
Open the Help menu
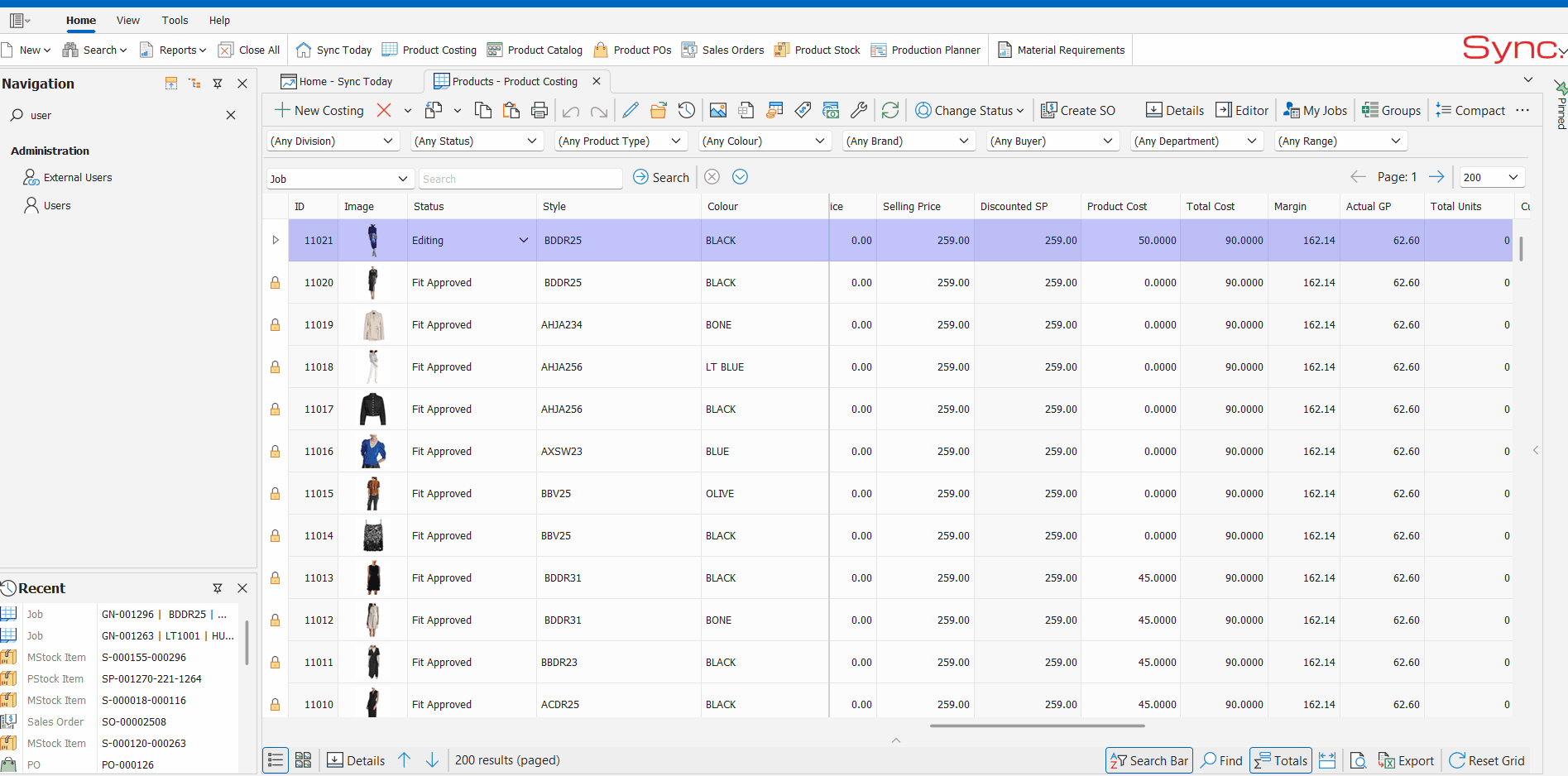click(219, 20)
